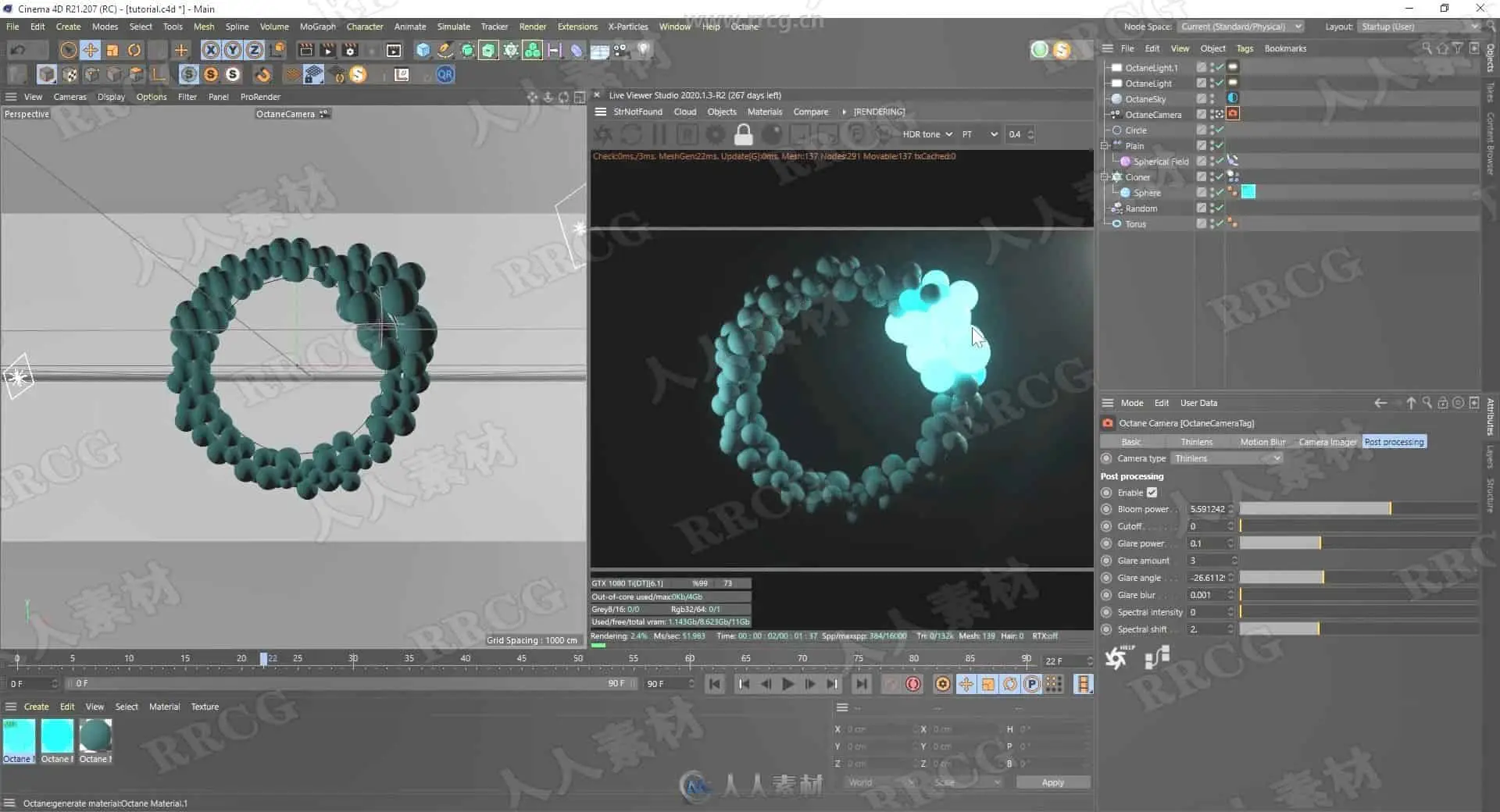Activate the Rotate tool
Image resolution: width=1500 pixels, height=812 pixels.
click(x=134, y=51)
